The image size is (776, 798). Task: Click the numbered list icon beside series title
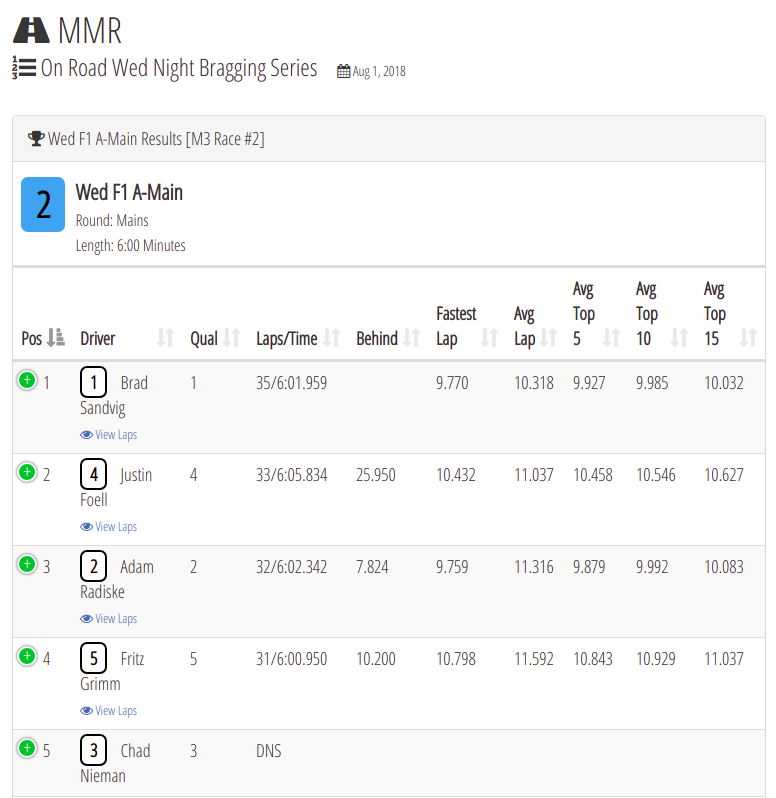click(x=24, y=68)
